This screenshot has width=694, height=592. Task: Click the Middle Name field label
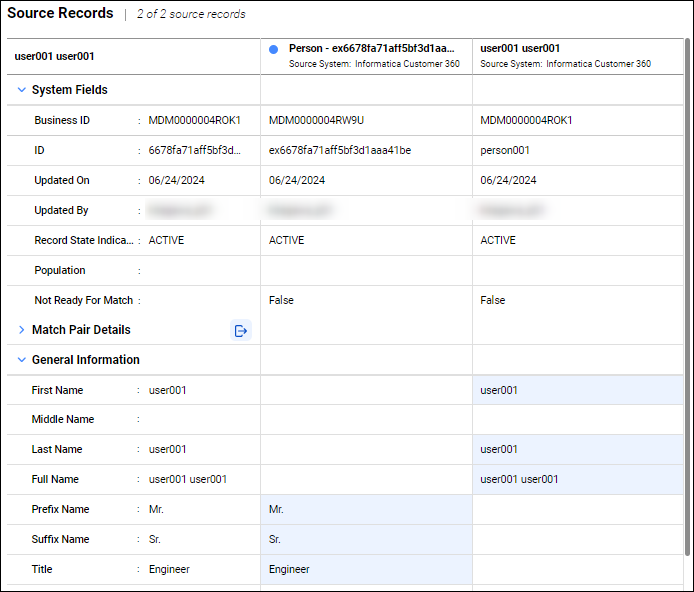point(63,419)
